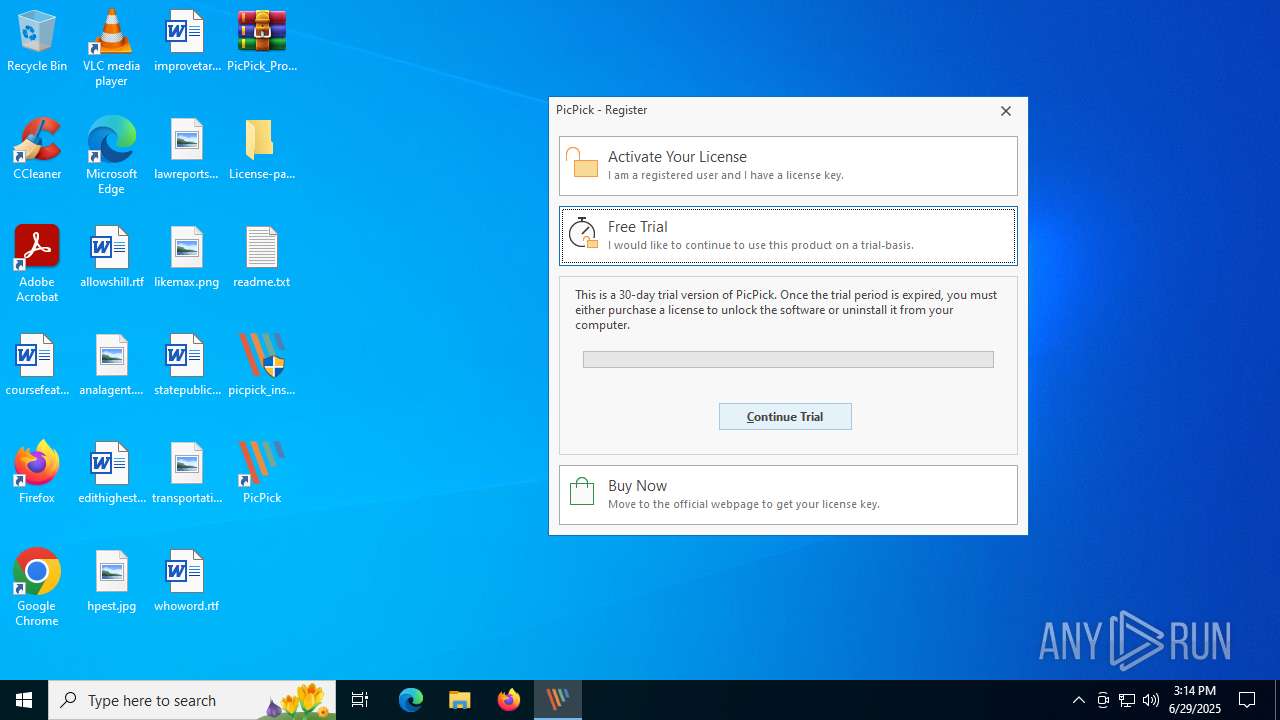Open the CCleaner desktop shortcut
1280x720 pixels.
pos(37,150)
